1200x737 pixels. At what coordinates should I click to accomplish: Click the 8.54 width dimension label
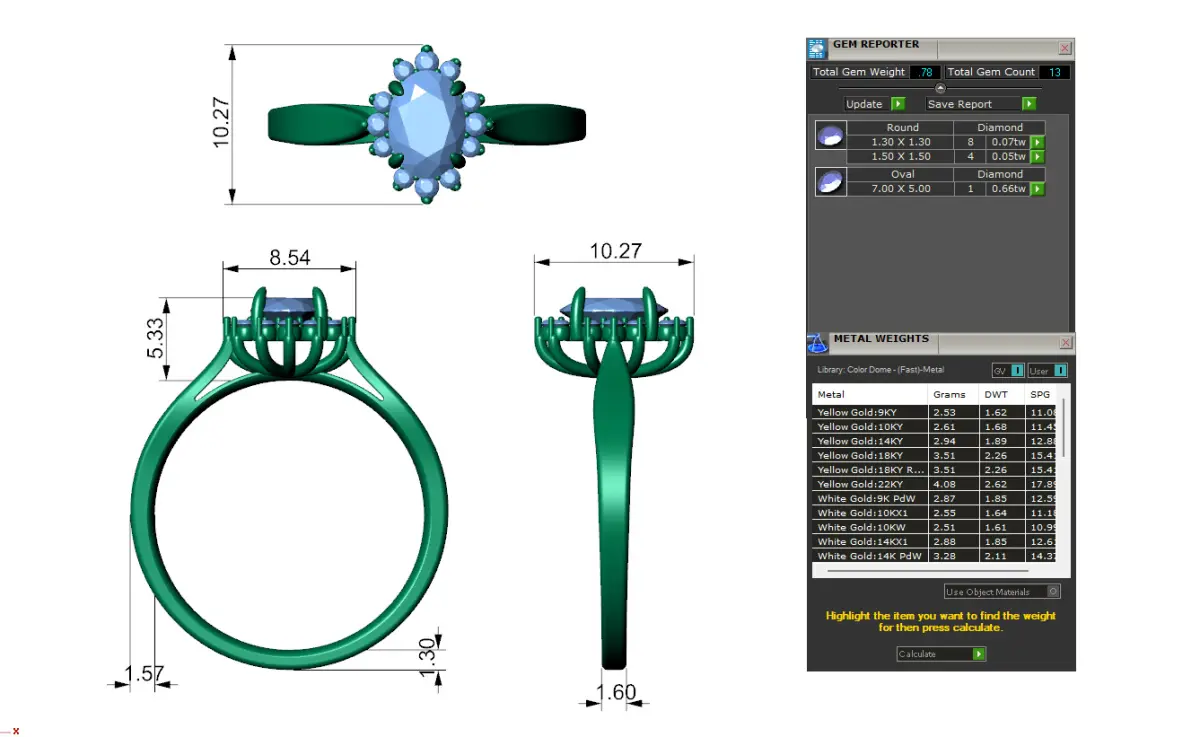click(x=290, y=257)
